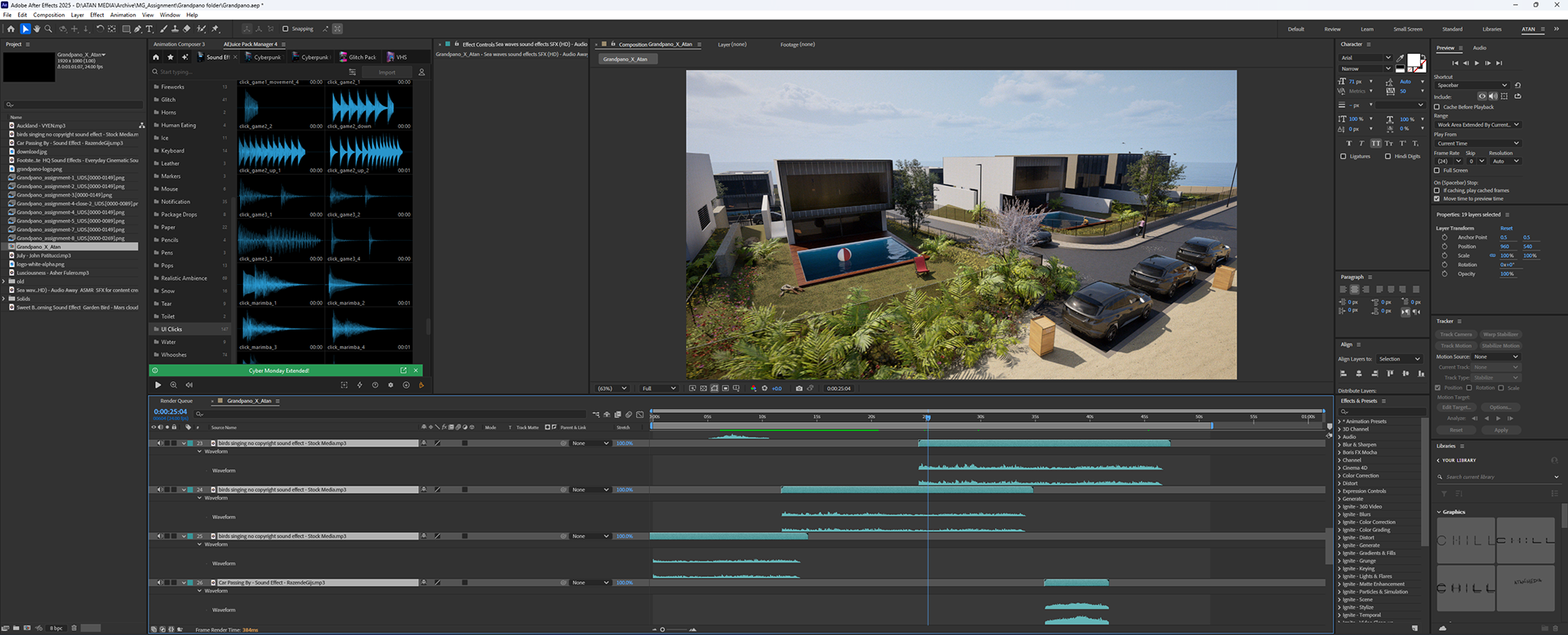
Task: Select the Puppet Pin tool
Action: [x=215, y=29]
